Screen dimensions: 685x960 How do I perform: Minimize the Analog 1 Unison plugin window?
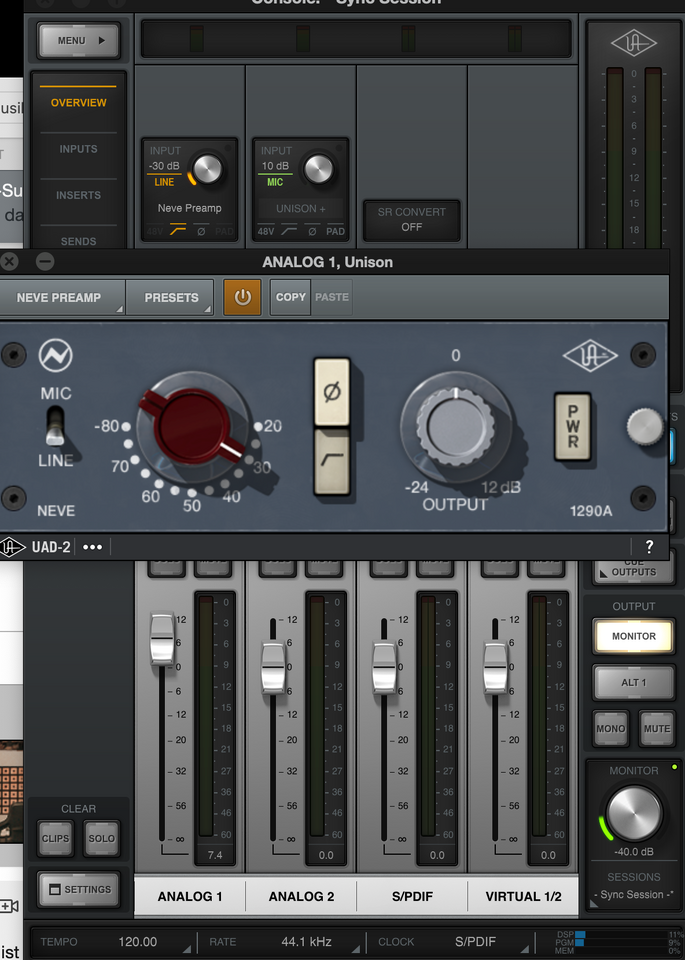coord(45,262)
